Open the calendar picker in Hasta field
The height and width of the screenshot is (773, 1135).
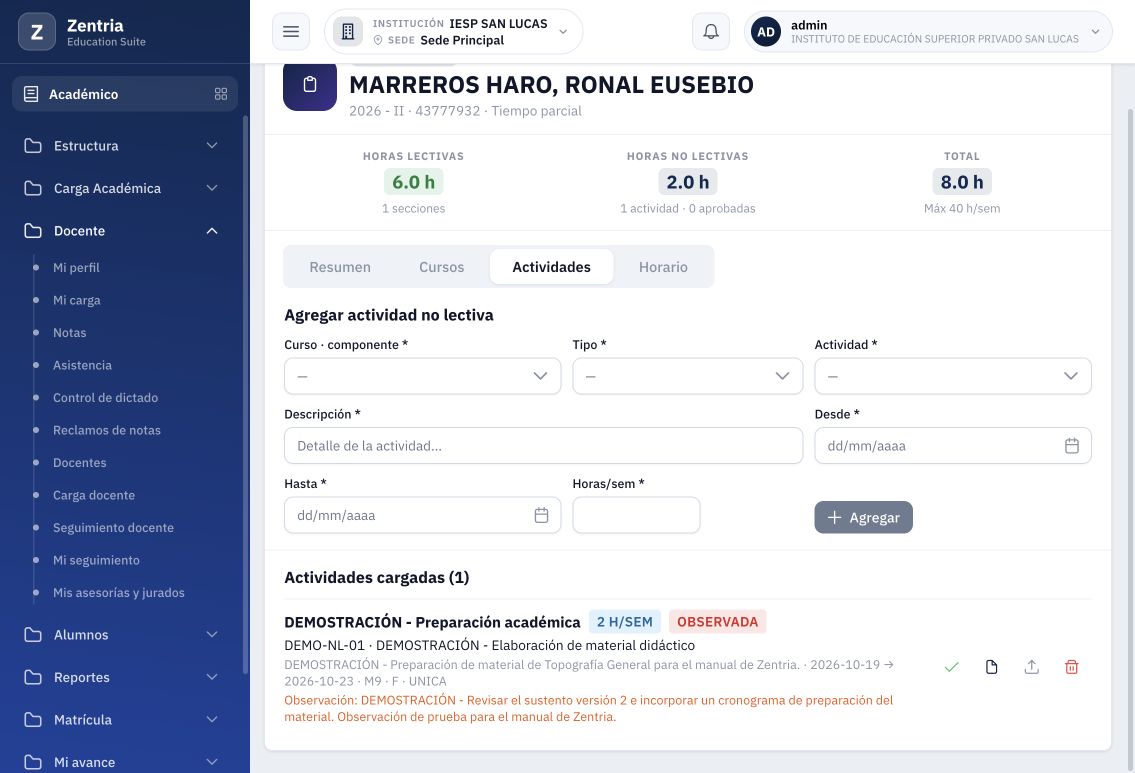coord(541,515)
